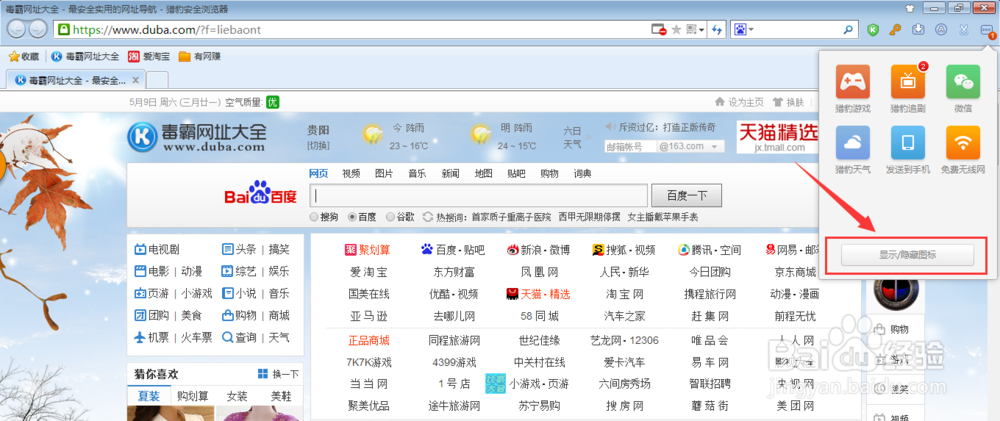Click the browser forward arrow button

(x=38, y=29)
